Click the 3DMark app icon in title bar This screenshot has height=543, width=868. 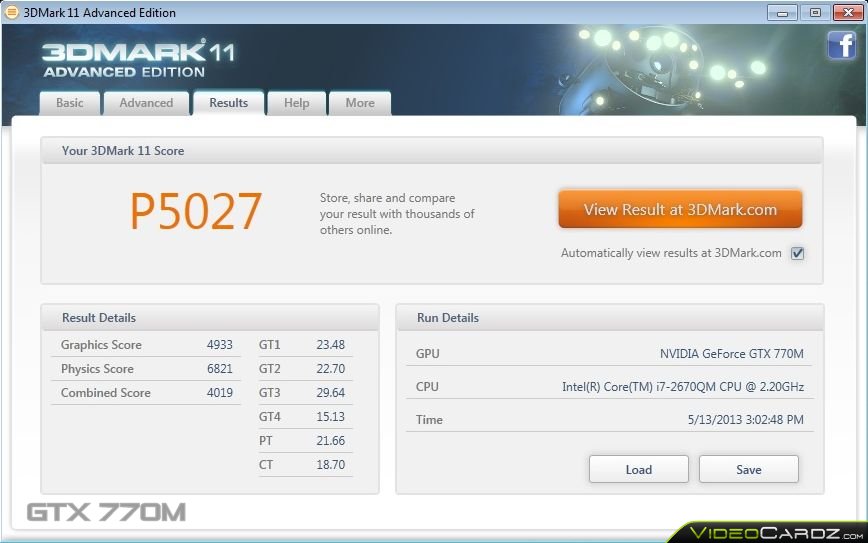pyautogui.click(x=12, y=12)
